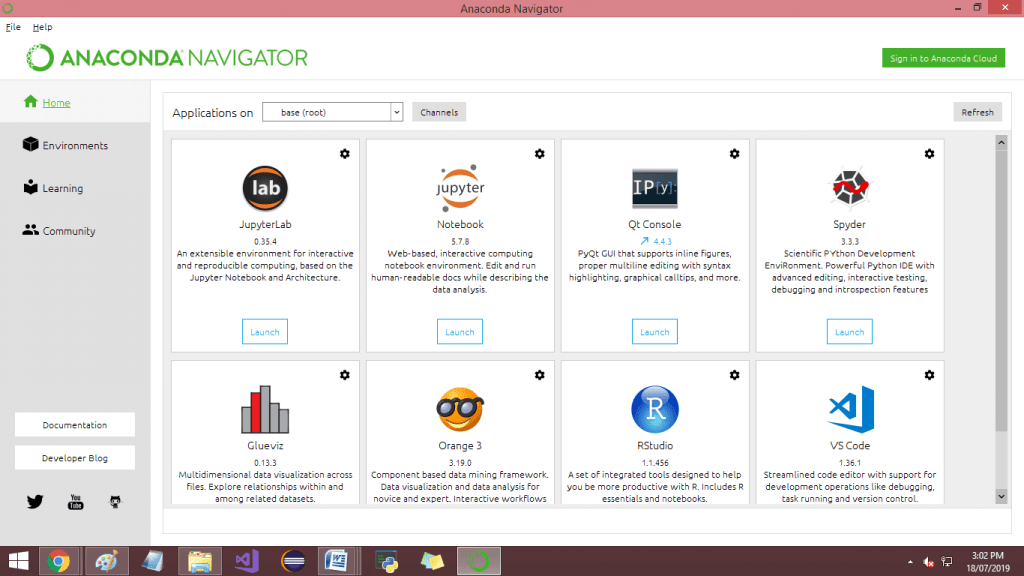Click Sign in to Anaconda Cloud
1024x576 pixels.
[x=943, y=58]
